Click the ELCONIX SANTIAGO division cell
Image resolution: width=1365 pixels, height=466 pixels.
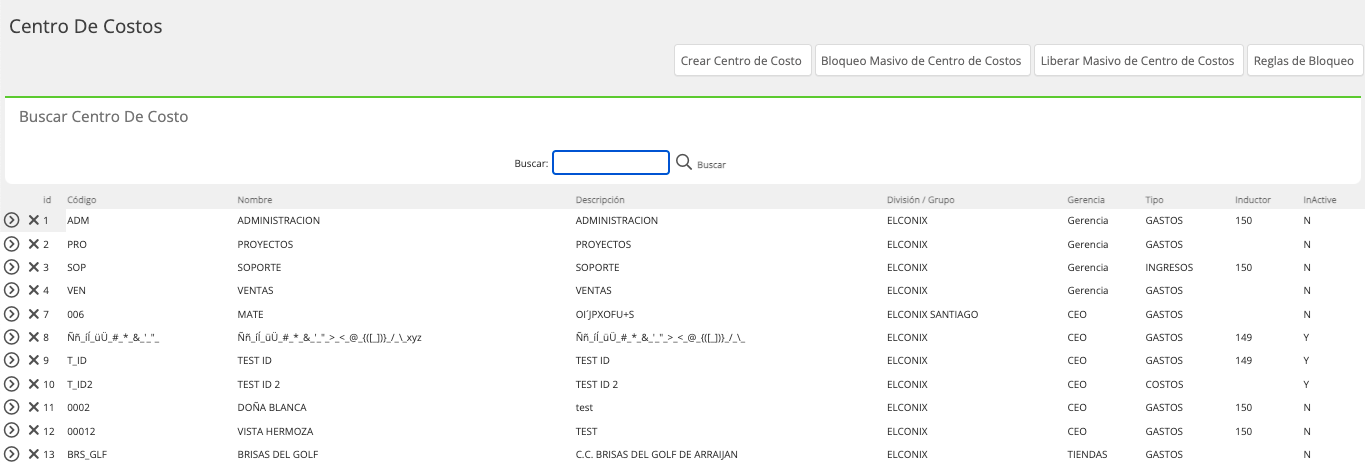click(932, 314)
